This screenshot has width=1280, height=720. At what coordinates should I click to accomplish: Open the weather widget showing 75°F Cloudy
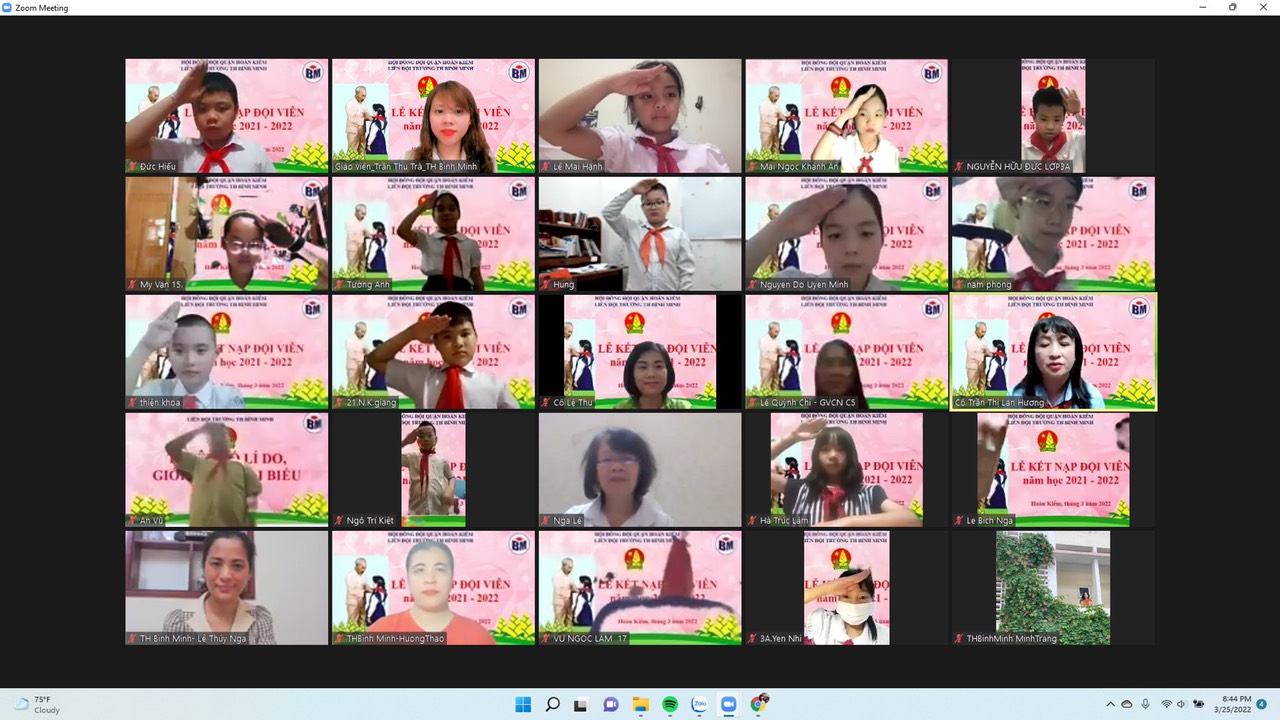[x=36, y=704]
